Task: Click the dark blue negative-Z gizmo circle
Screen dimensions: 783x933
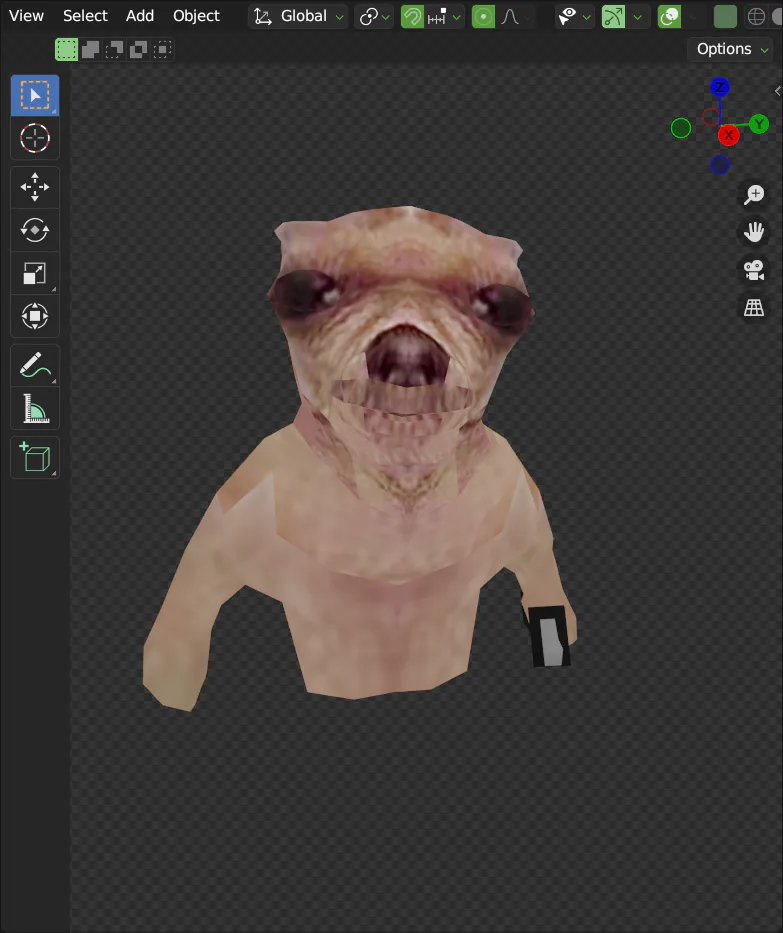Action: coord(720,165)
